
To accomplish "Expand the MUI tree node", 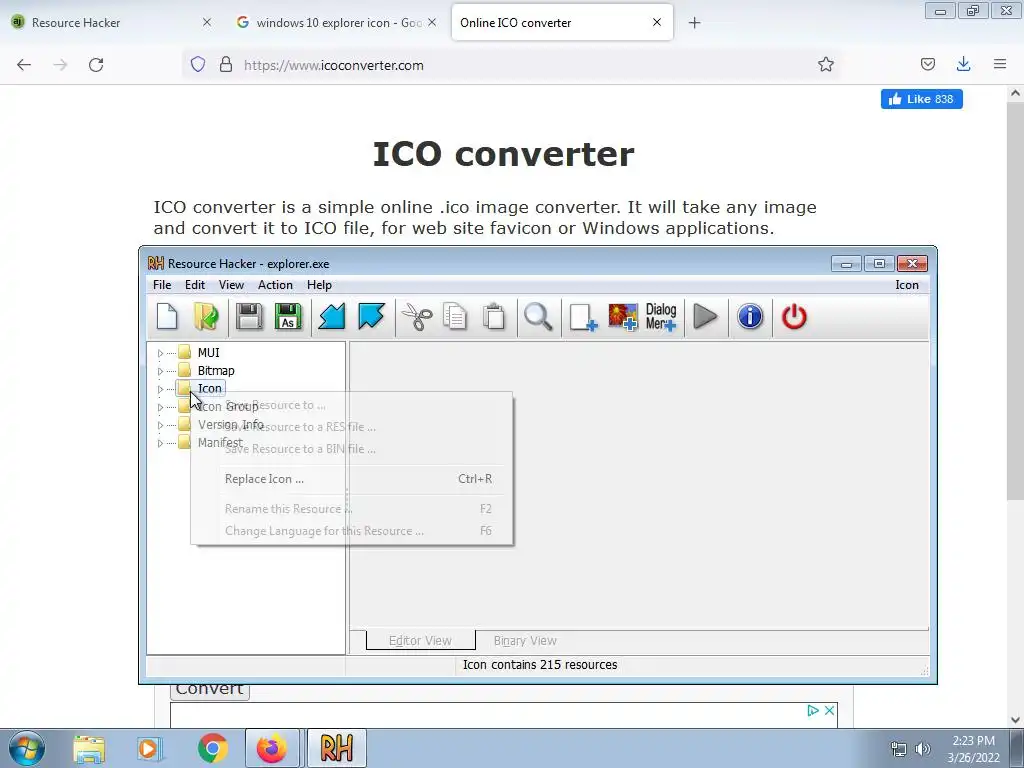I will [160, 353].
